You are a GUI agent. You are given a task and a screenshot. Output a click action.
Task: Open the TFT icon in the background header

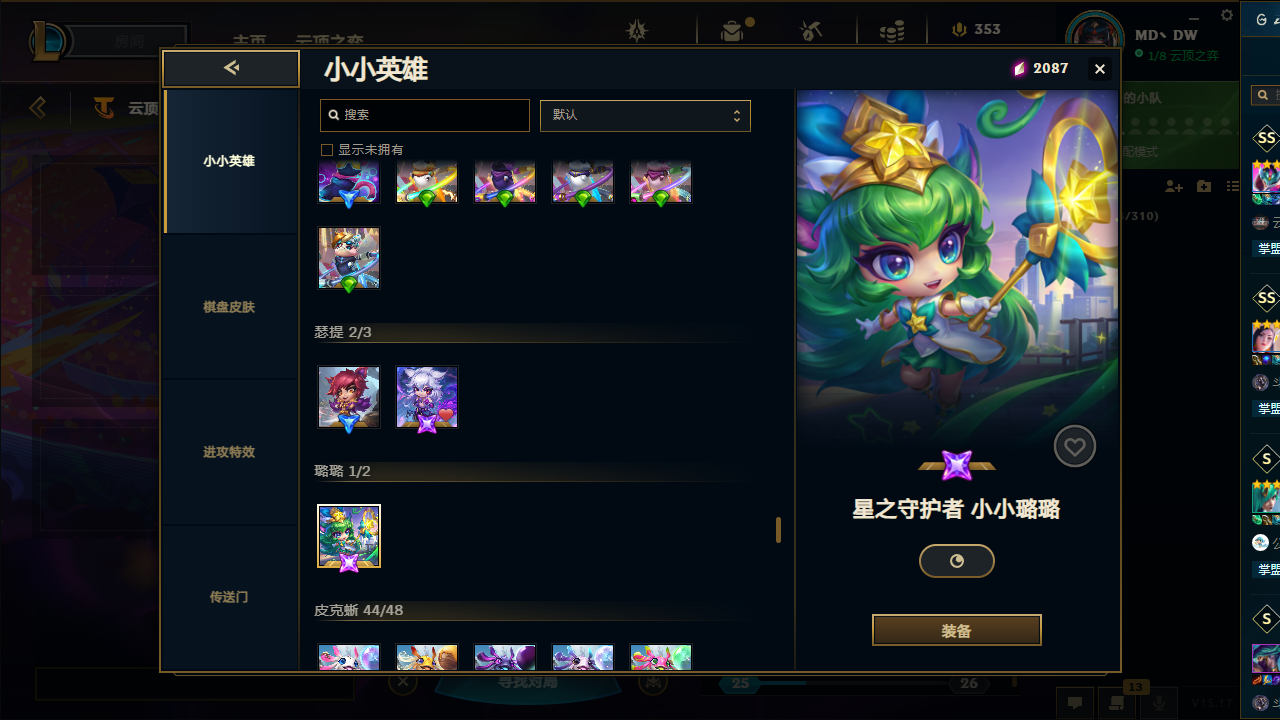[103, 107]
